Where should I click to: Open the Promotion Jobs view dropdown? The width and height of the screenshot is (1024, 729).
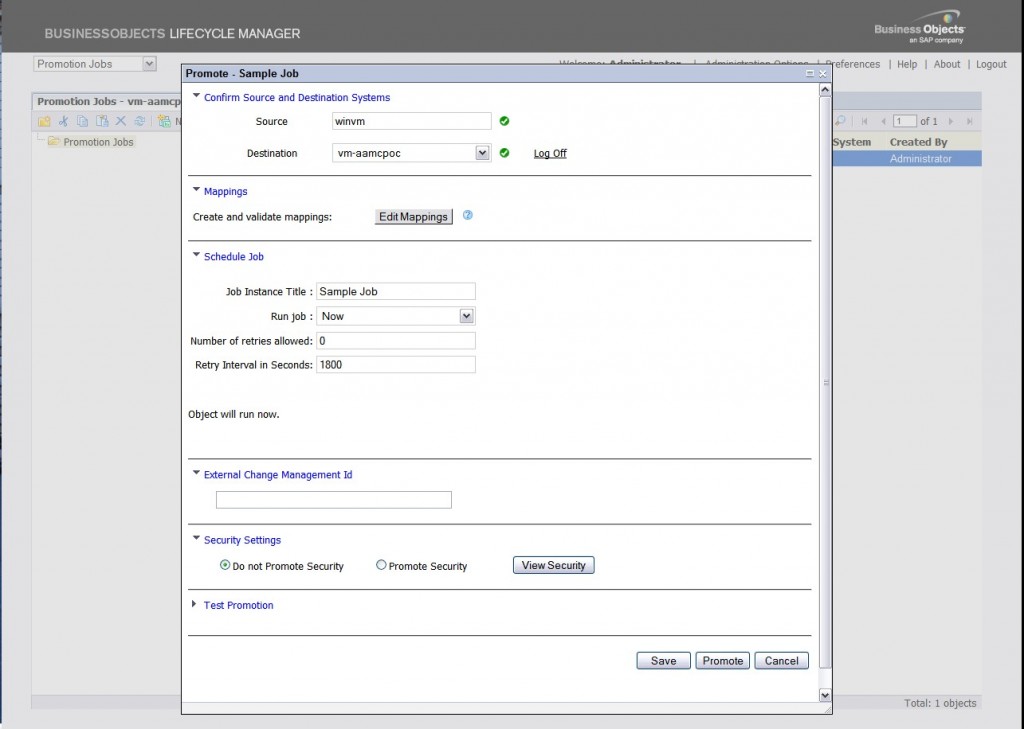coord(150,64)
